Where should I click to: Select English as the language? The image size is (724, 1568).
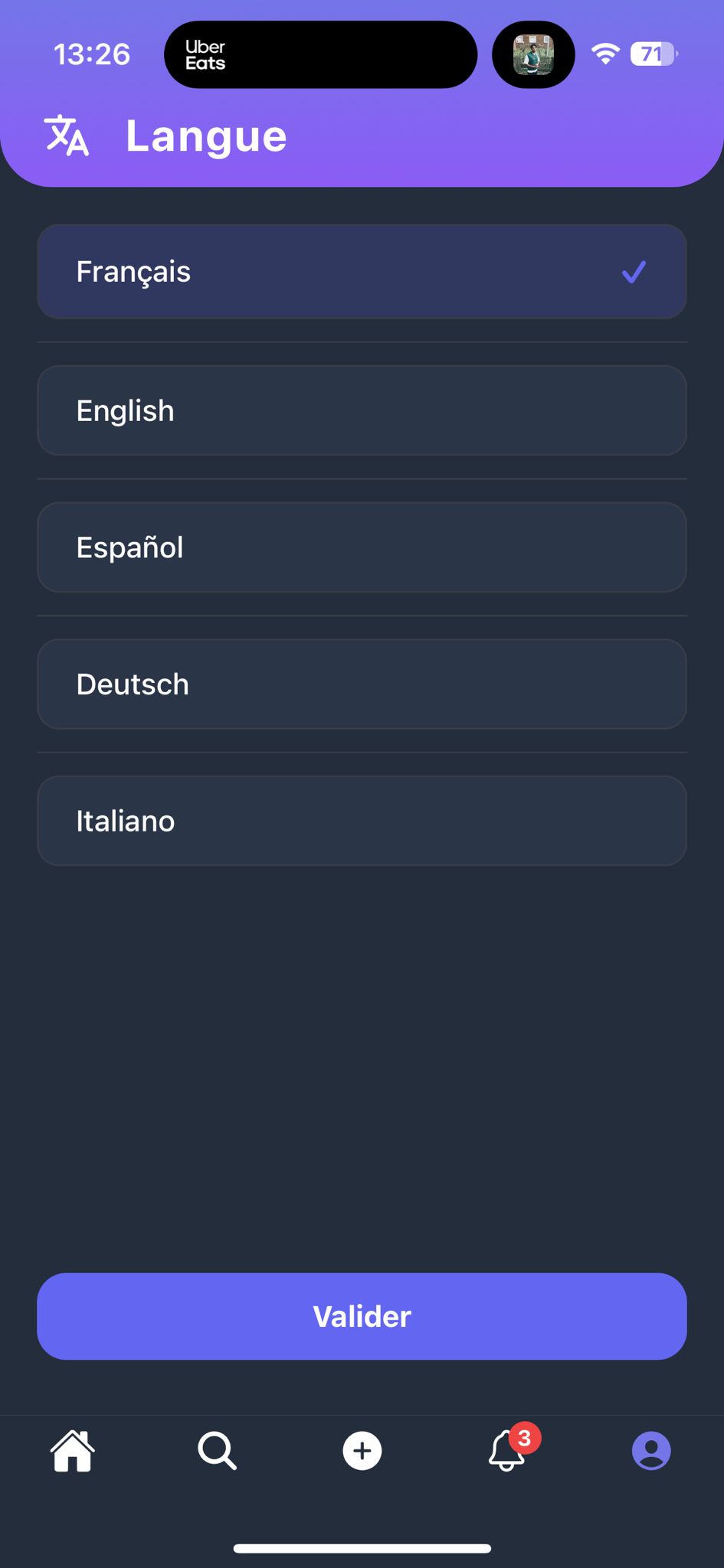tap(362, 410)
